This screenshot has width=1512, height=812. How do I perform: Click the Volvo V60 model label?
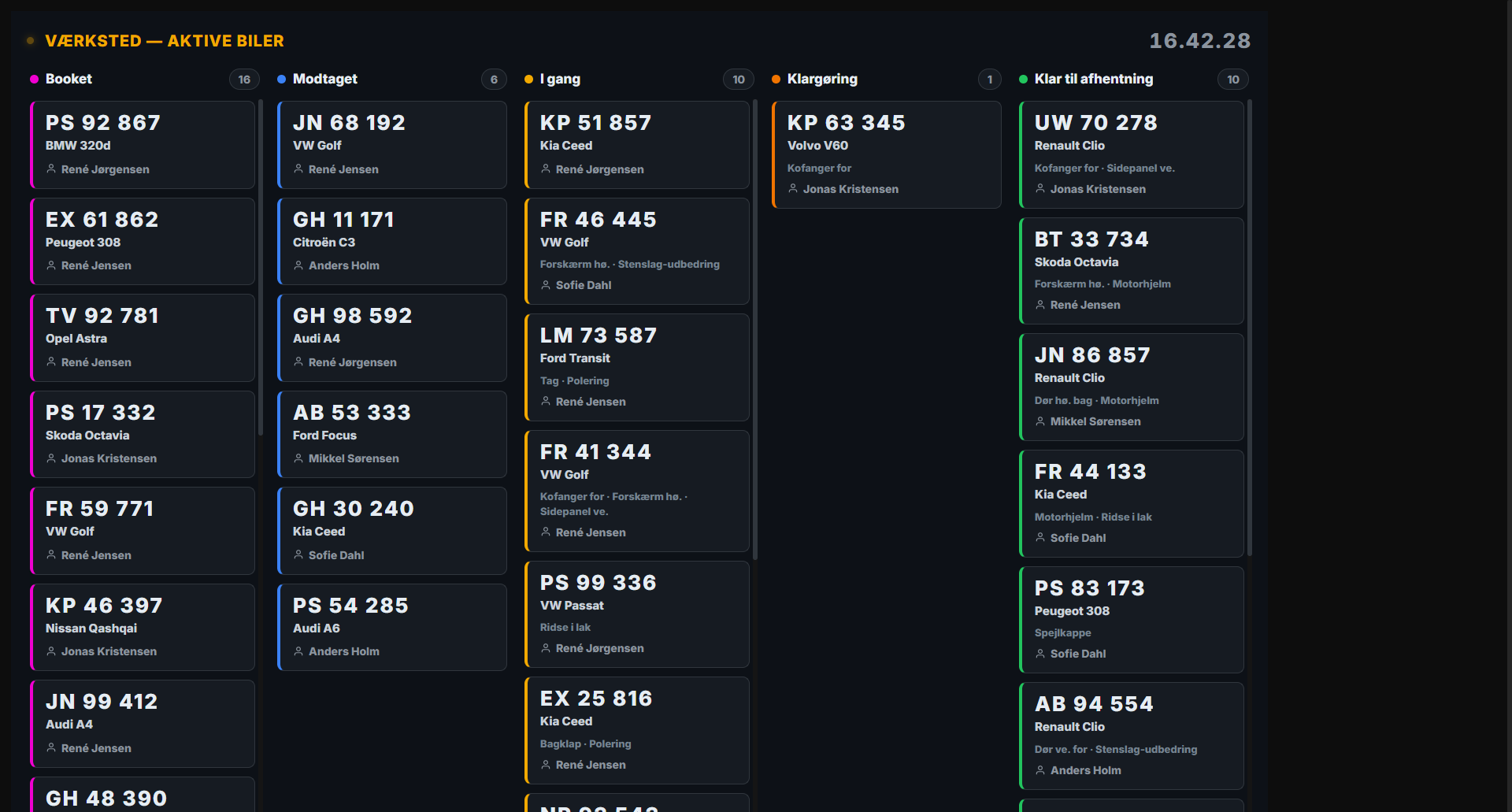(817, 146)
